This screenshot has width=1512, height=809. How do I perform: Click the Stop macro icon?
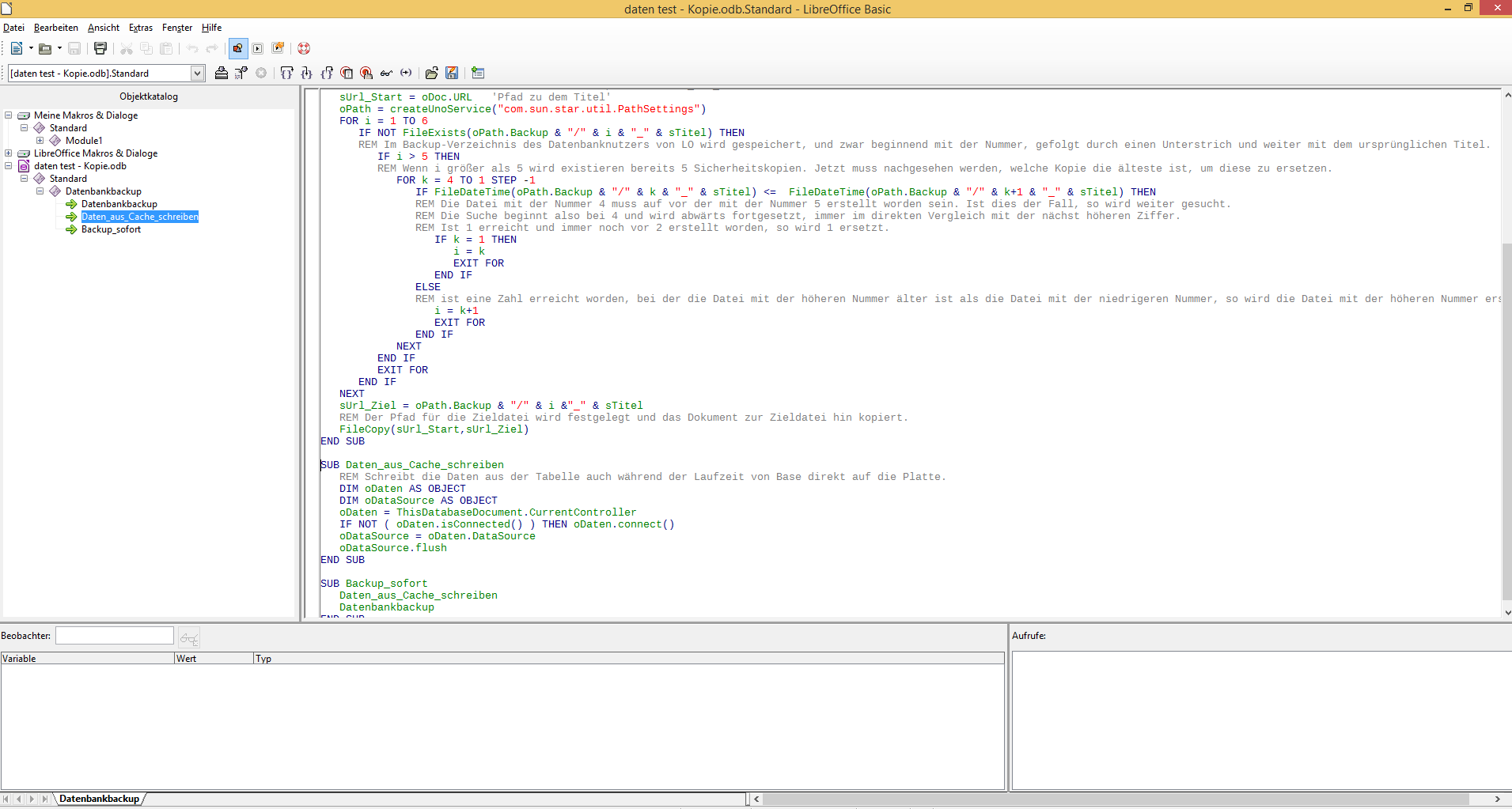click(x=261, y=73)
